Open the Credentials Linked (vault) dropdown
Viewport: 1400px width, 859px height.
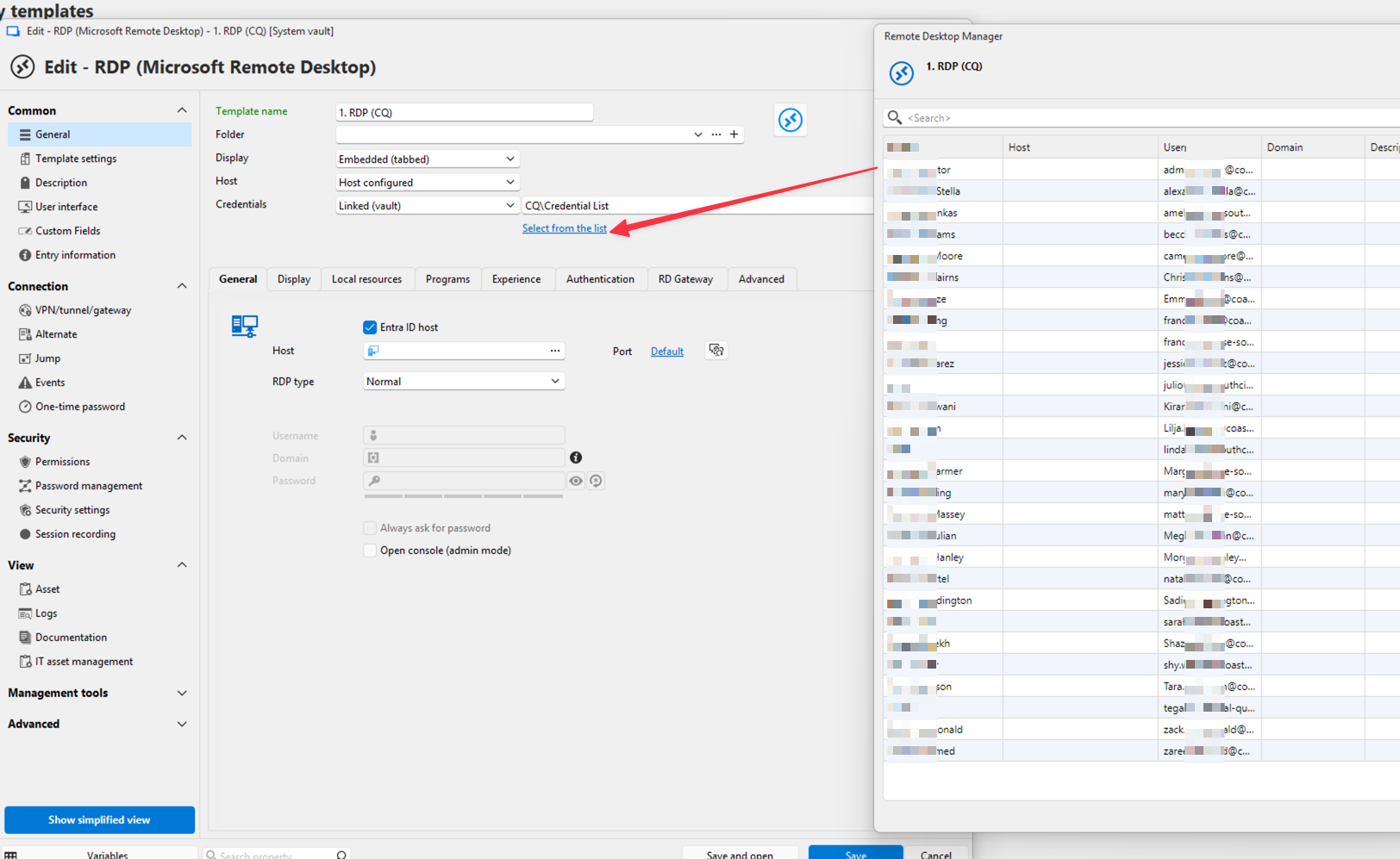point(428,205)
